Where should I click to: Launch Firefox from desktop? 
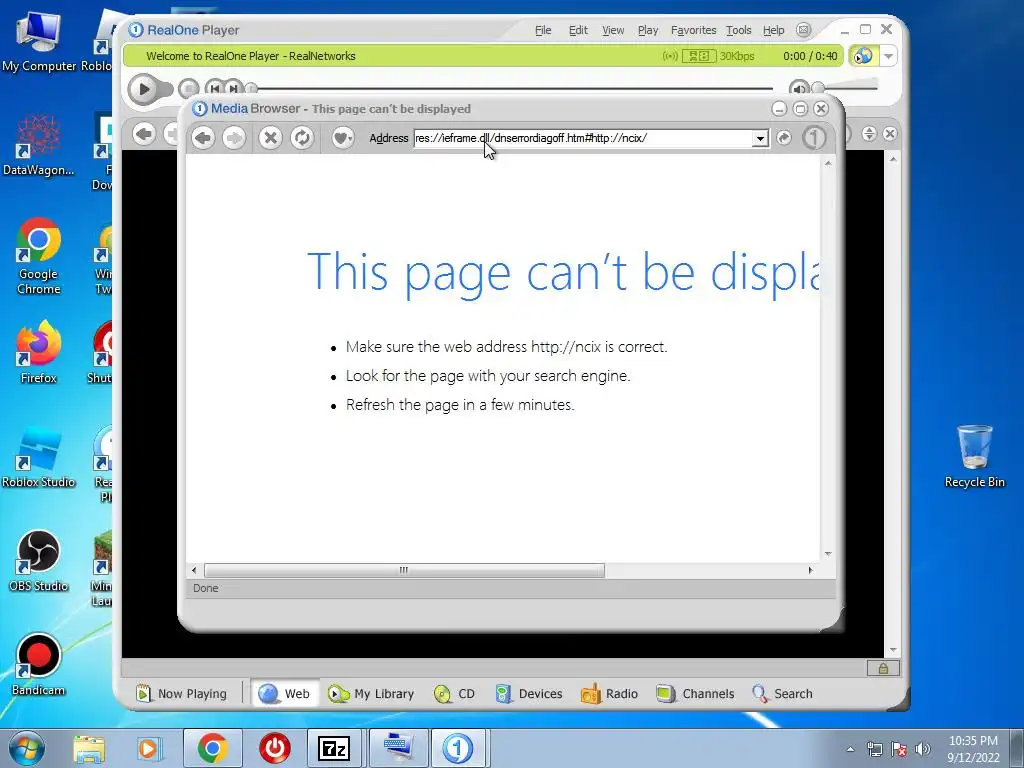point(38,353)
